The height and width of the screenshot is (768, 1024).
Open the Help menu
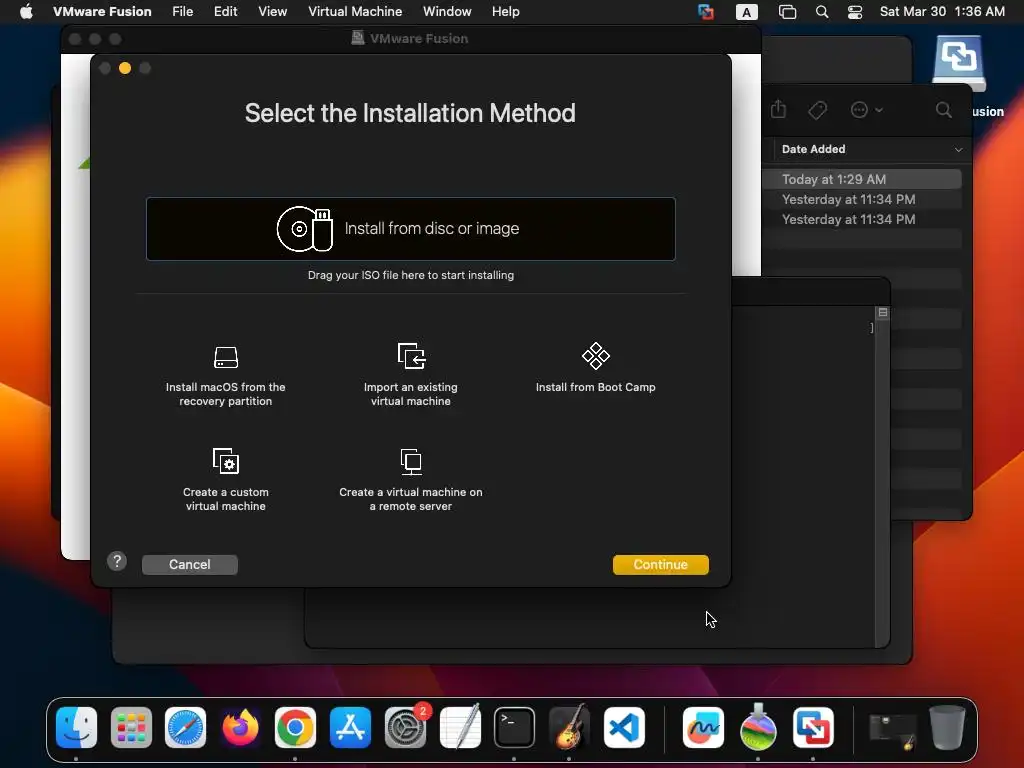point(505,11)
